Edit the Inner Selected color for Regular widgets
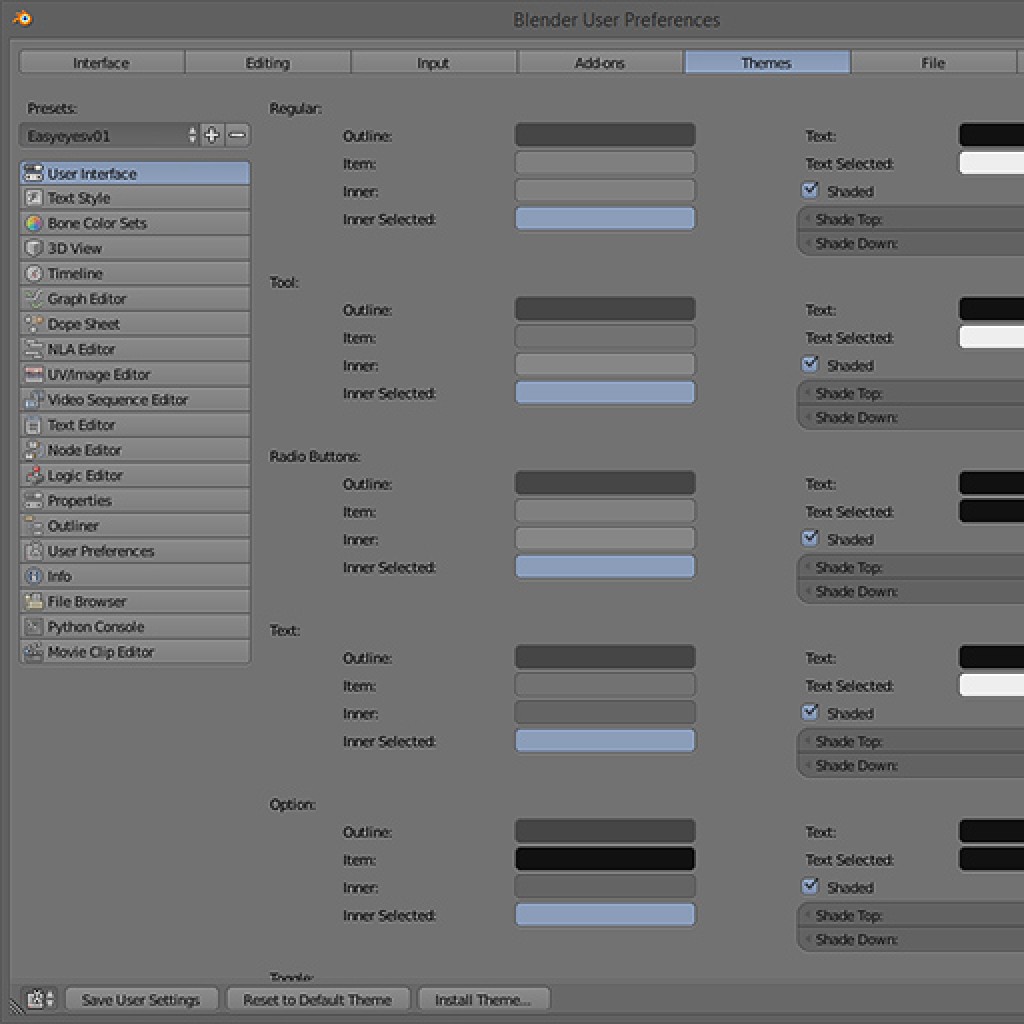The width and height of the screenshot is (1024, 1024). (604, 219)
